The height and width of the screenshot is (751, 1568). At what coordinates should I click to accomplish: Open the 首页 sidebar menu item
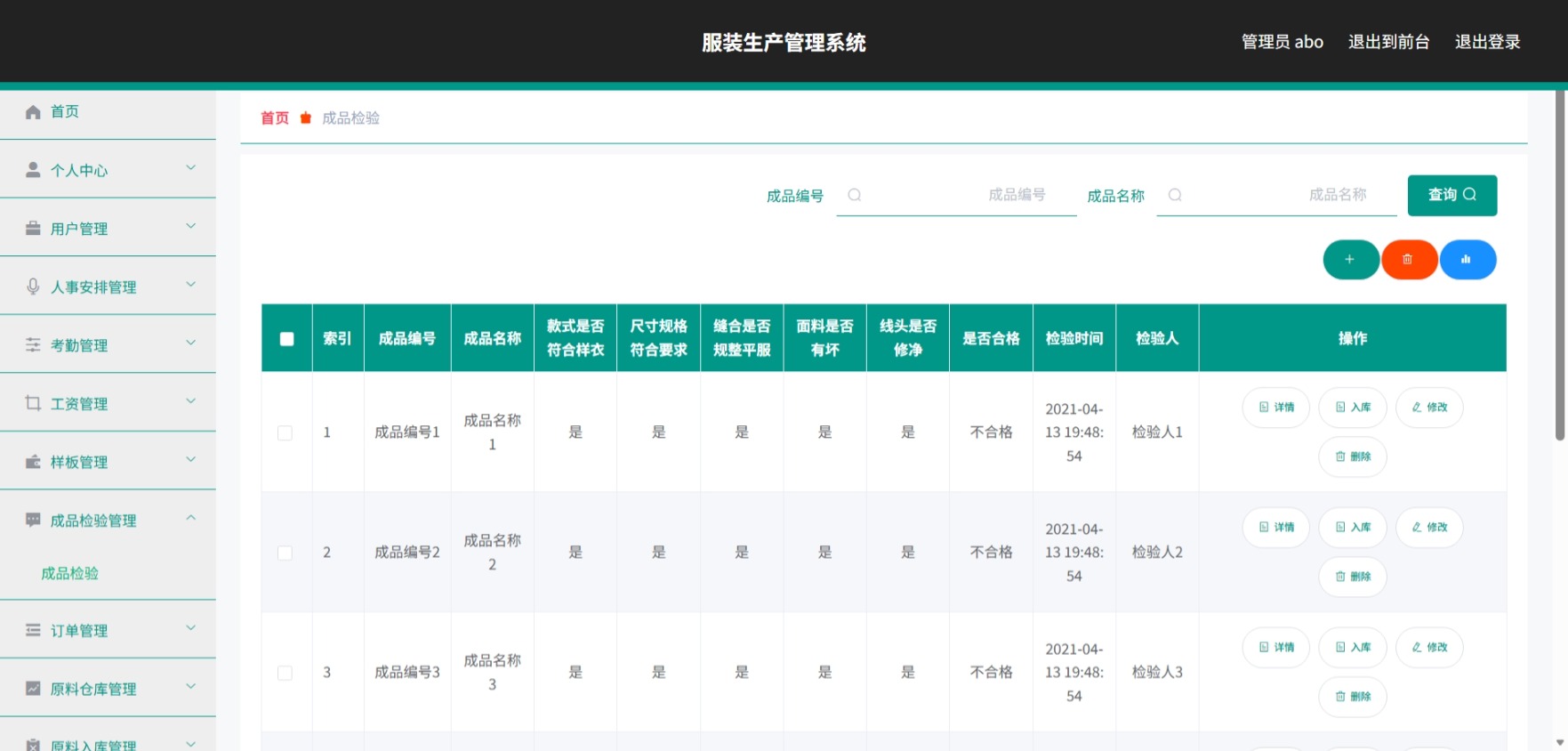(x=108, y=112)
